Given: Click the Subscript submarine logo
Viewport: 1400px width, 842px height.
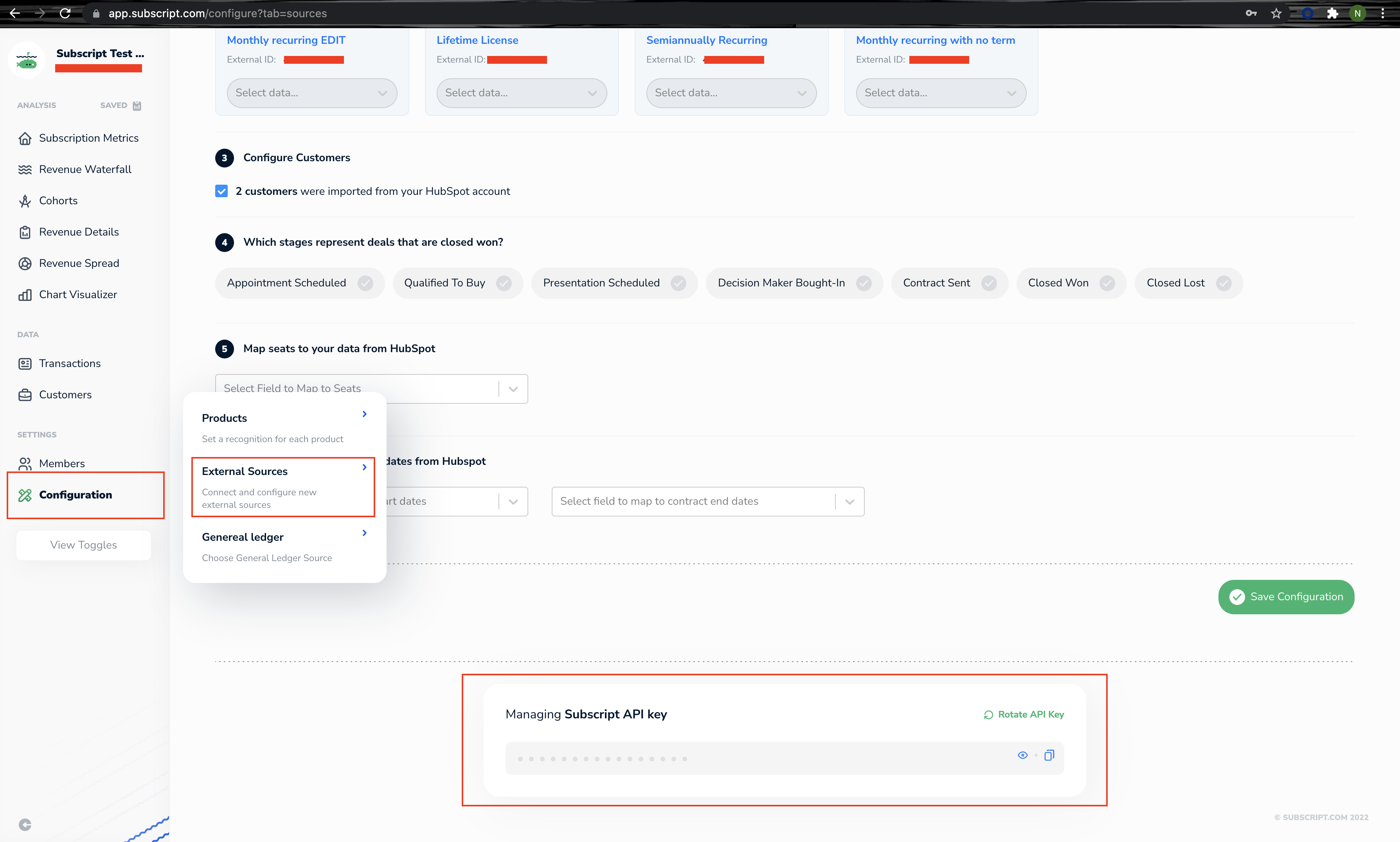Looking at the screenshot, I should tap(27, 60).
